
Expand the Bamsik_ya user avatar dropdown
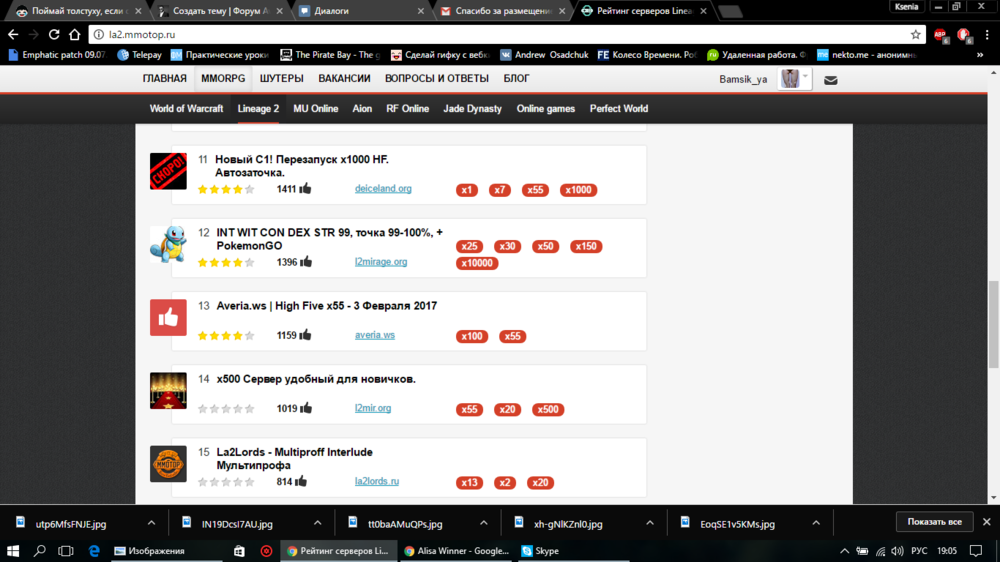pos(796,79)
